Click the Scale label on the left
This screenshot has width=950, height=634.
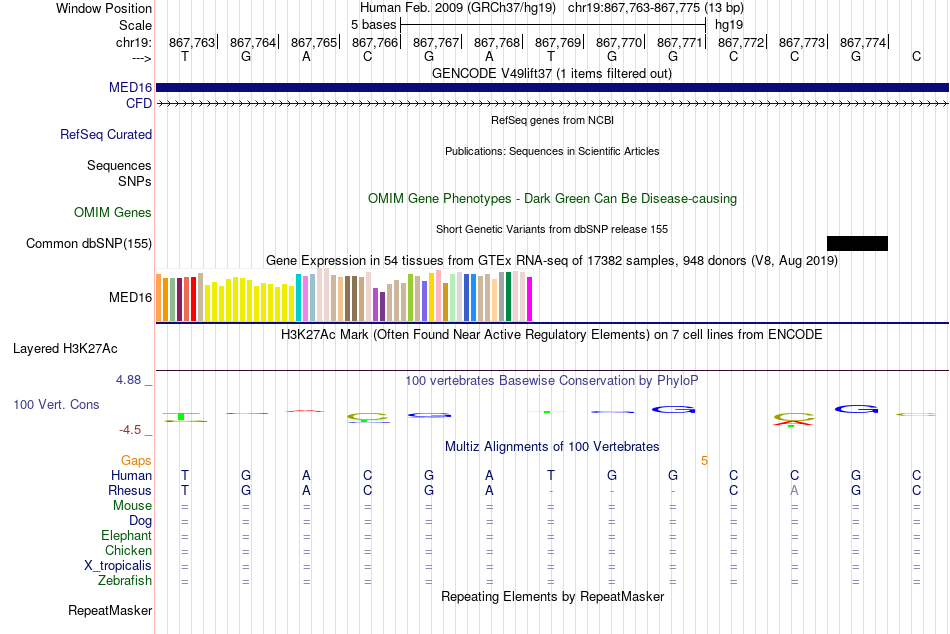136,25
